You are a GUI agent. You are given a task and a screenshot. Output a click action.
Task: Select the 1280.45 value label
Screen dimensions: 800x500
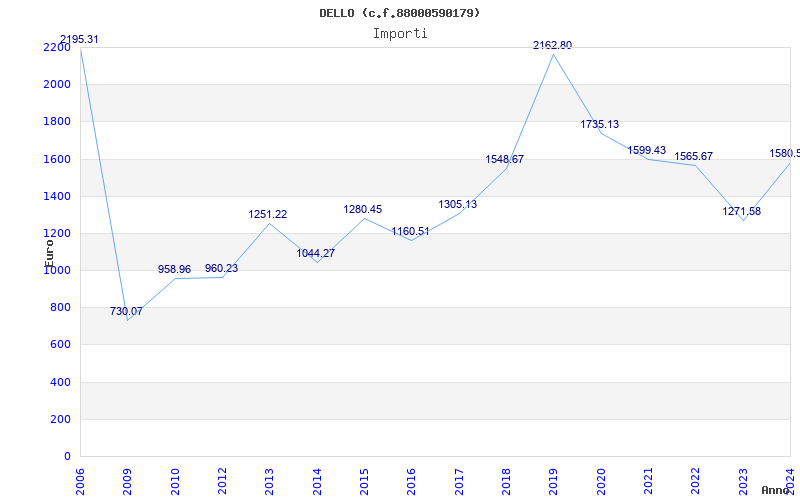[363, 209]
